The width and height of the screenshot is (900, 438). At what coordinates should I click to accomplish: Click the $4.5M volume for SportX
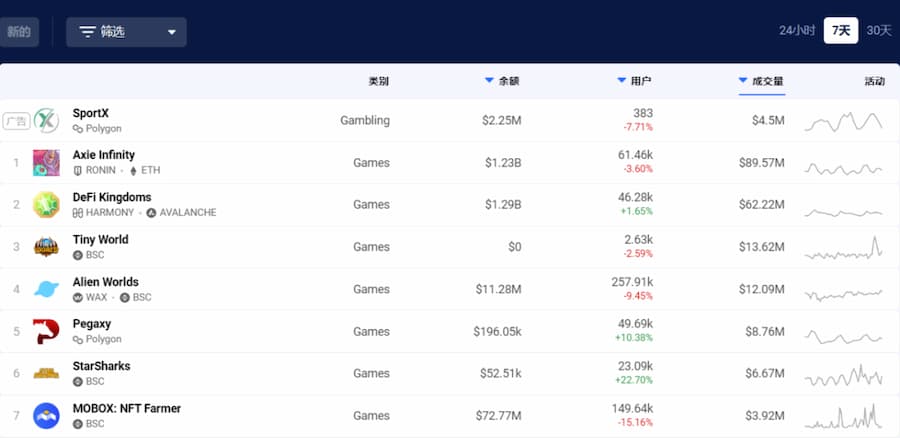(768, 121)
